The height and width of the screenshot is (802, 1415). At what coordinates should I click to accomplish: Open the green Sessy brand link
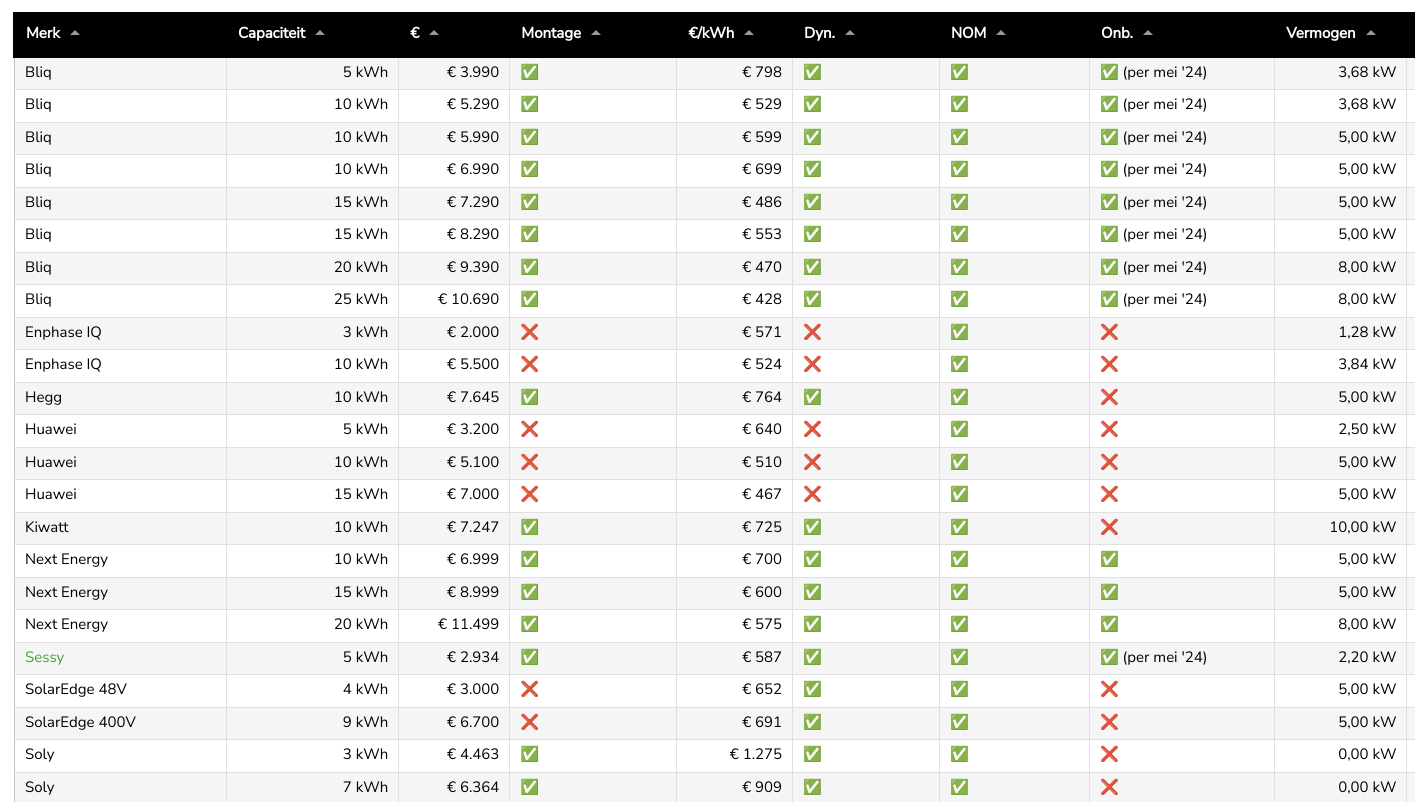click(44, 657)
